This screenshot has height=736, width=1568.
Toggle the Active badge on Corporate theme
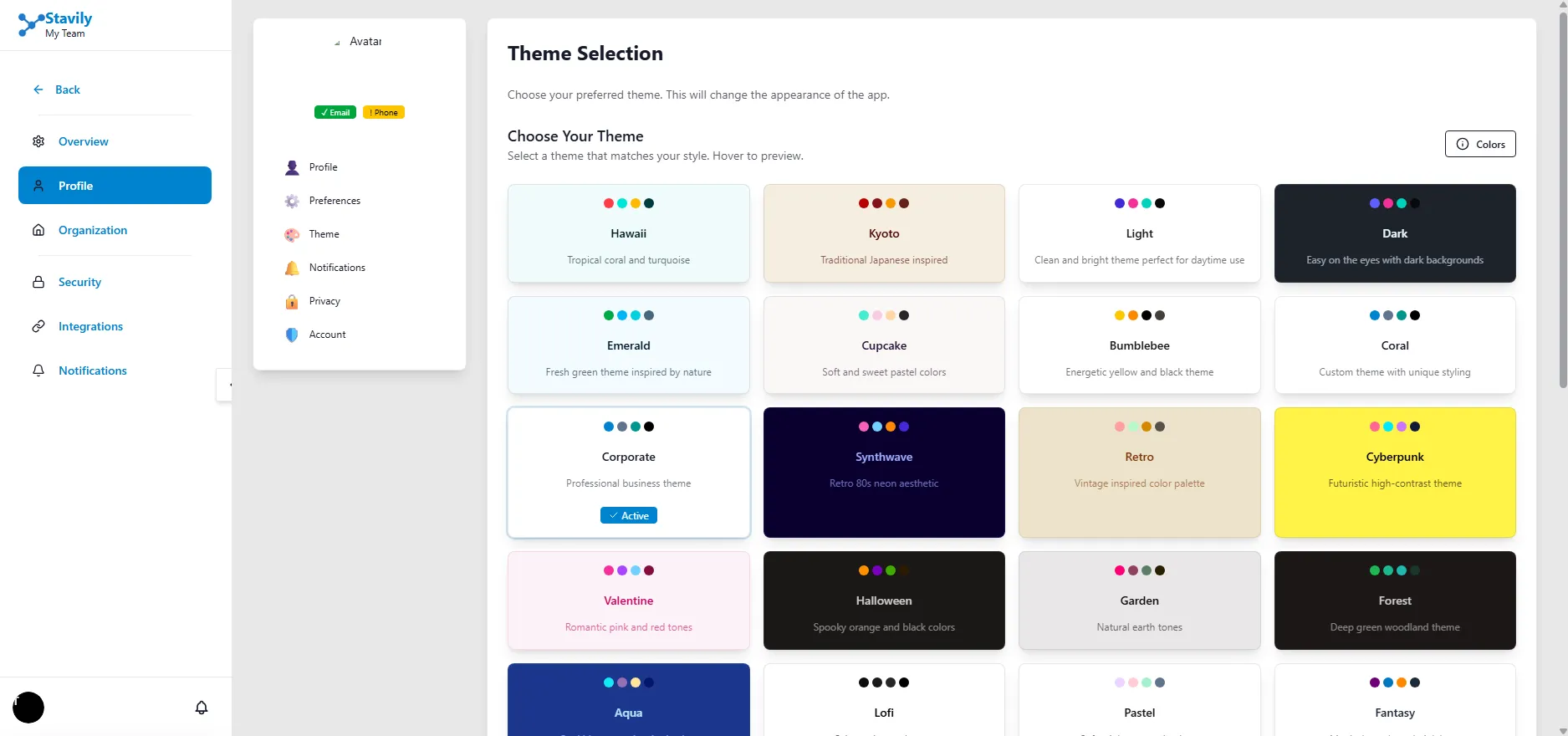pyautogui.click(x=628, y=515)
